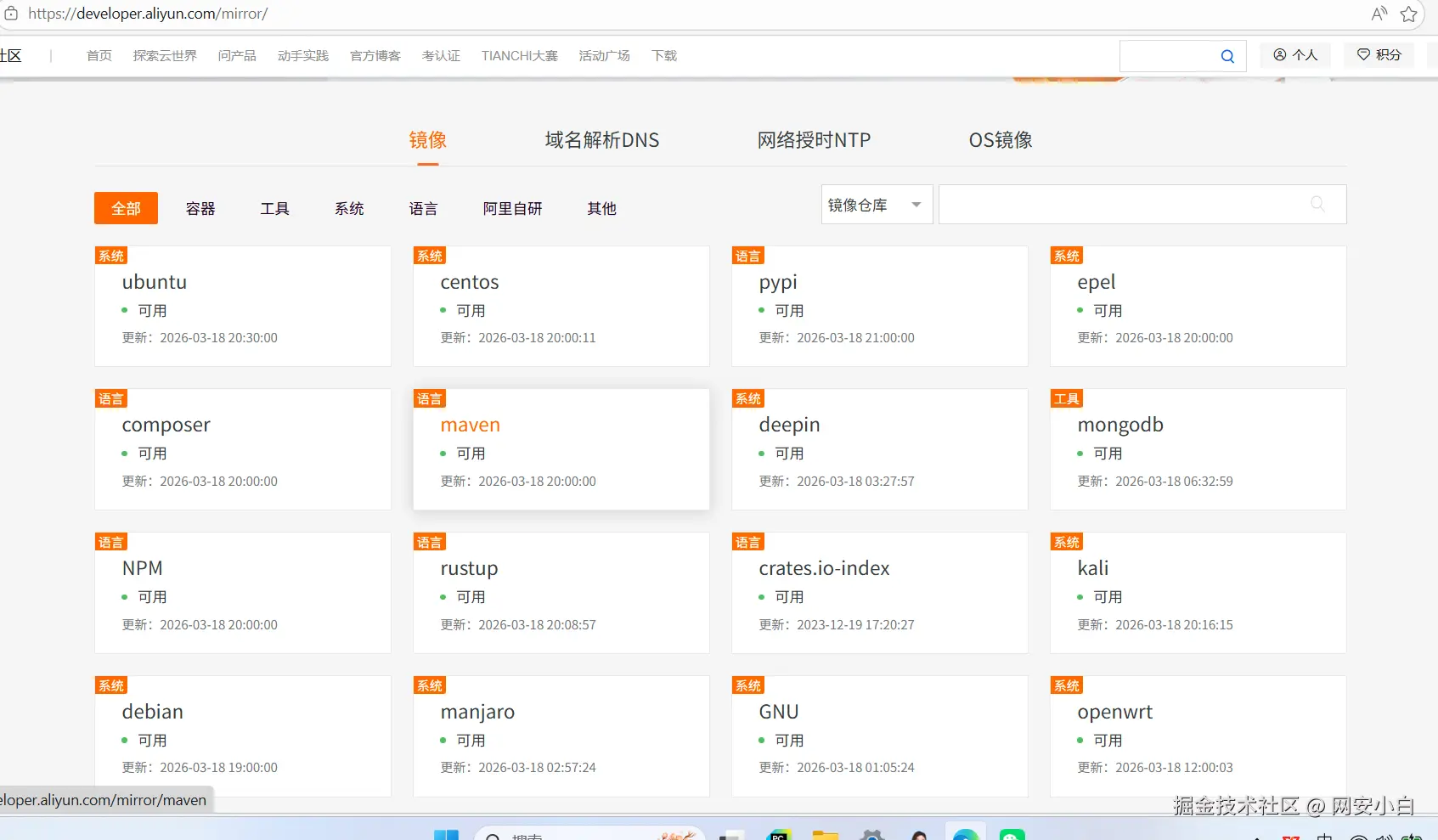This screenshot has width=1438, height=840.
Task: Filter mirrors by 系统 category
Action: [349, 209]
